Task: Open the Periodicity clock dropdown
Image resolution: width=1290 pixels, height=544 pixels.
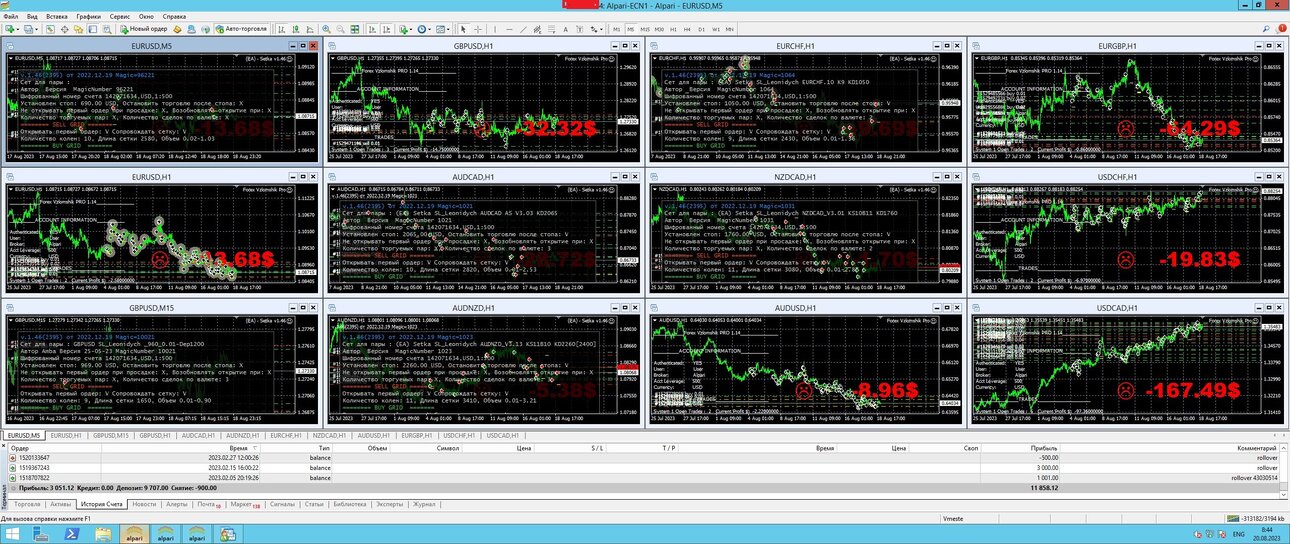Action: [424, 29]
